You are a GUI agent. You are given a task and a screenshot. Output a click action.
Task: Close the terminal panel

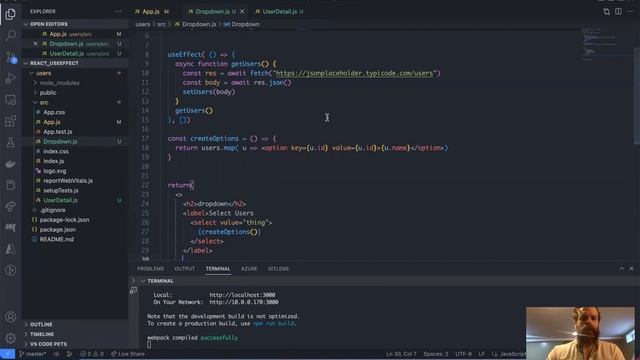click(x=631, y=268)
